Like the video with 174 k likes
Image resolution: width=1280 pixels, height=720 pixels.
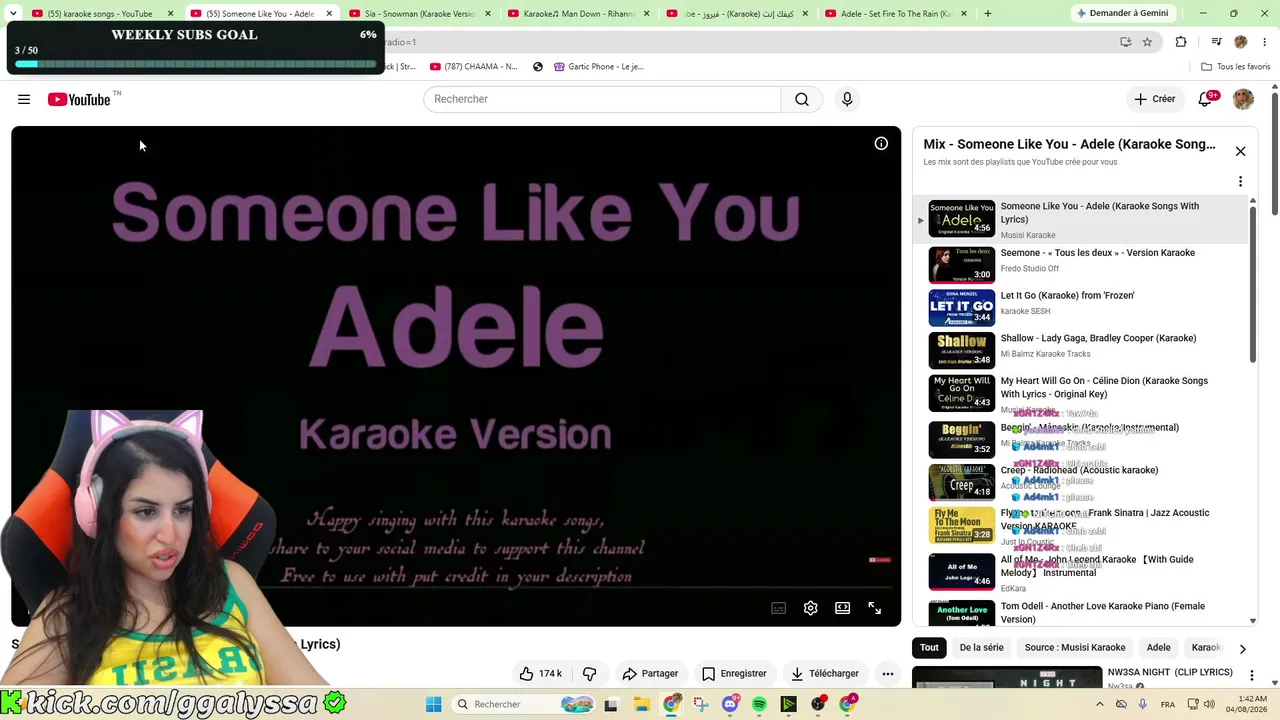(540, 674)
